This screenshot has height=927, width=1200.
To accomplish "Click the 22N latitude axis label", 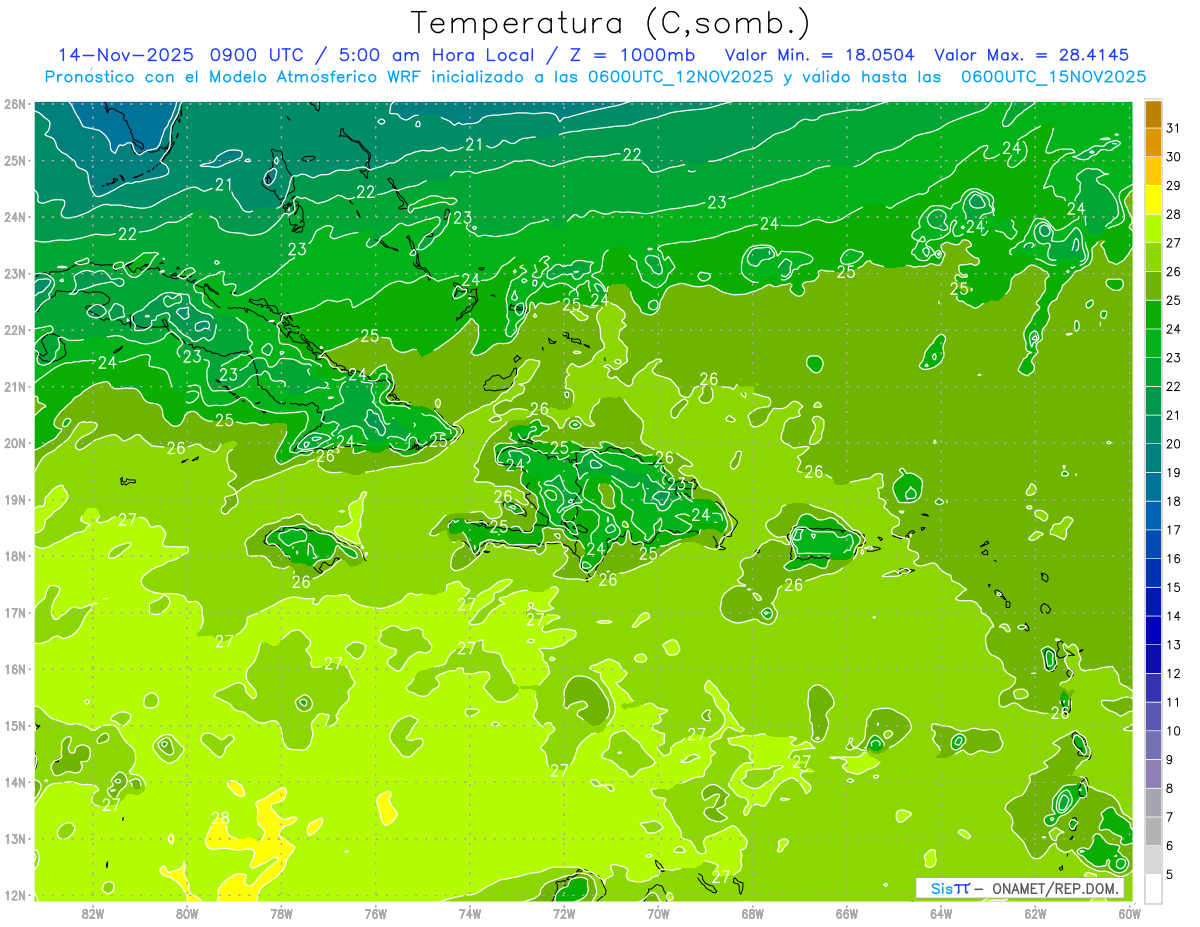I will 15,330.
